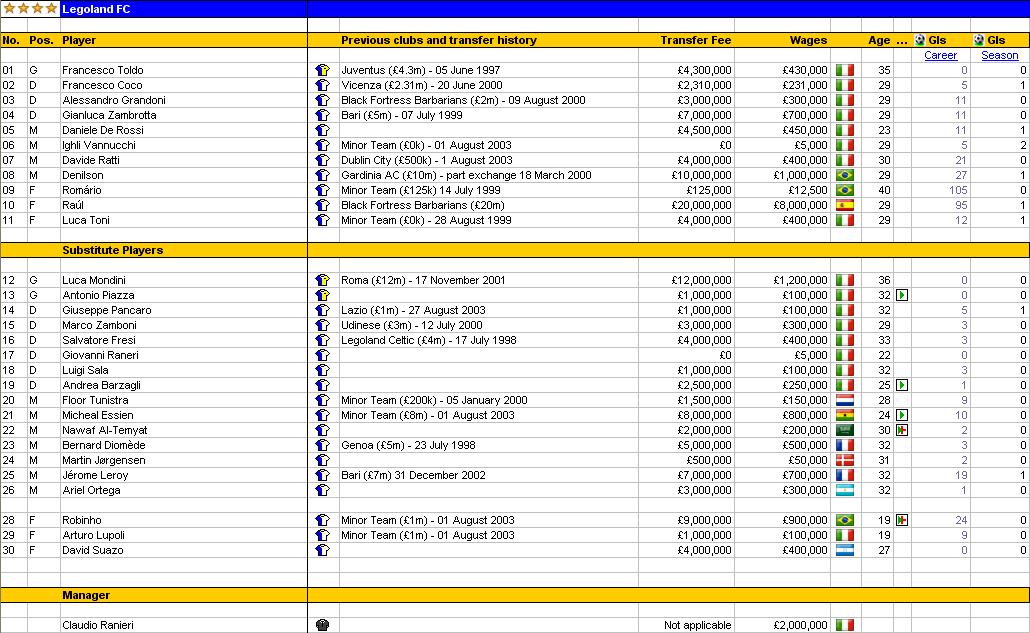Select Claudio Ranieri's black manager icon
Screen dimensions: 1030x633
click(322, 625)
